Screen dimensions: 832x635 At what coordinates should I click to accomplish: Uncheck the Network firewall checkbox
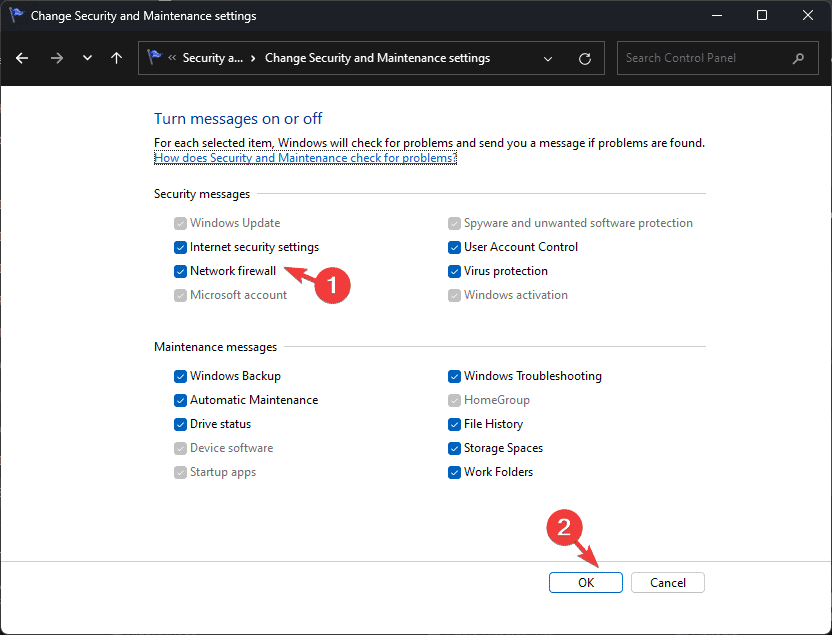click(180, 271)
